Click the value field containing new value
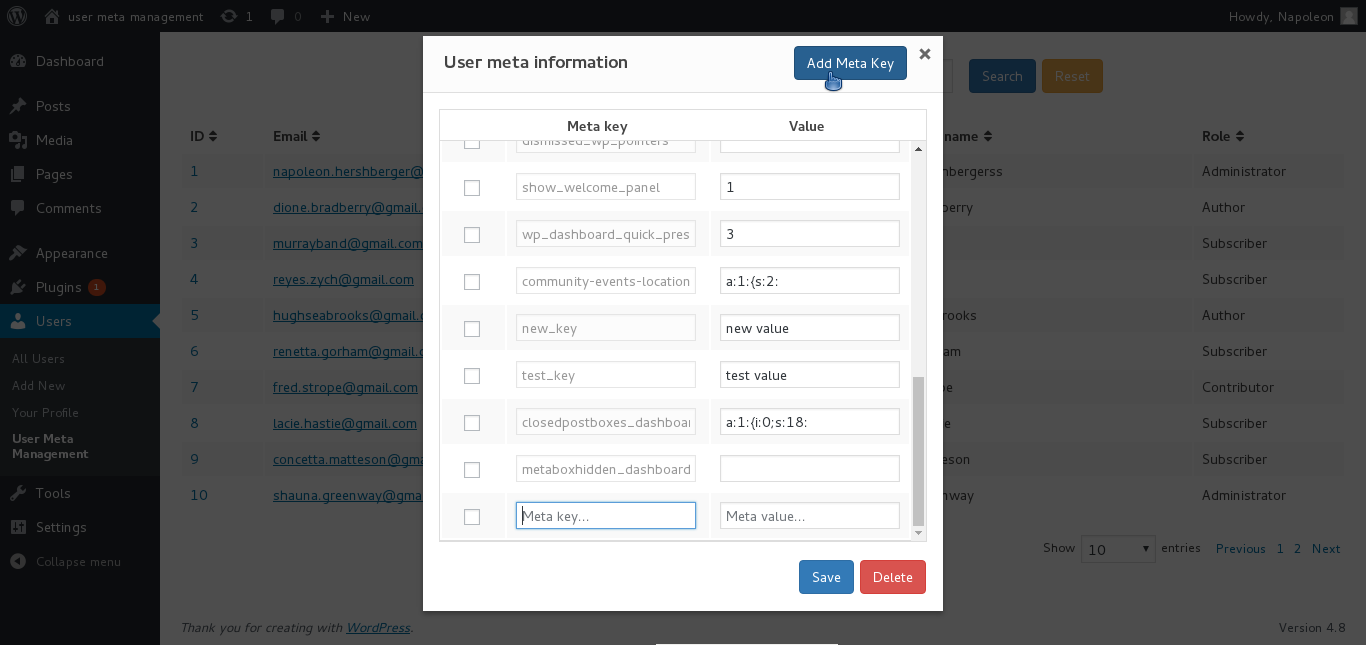Viewport: 1366px width, 645px height. [810, 328]
